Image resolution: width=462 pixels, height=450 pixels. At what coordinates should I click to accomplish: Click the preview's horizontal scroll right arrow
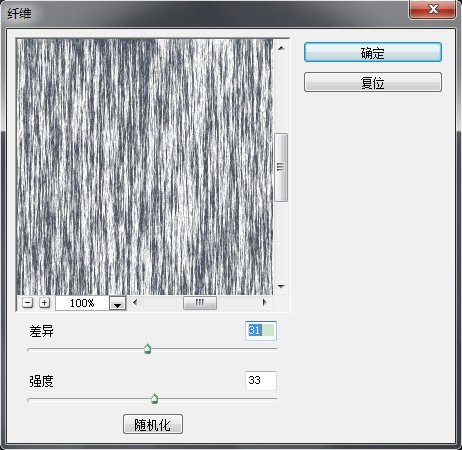[264, 303]
